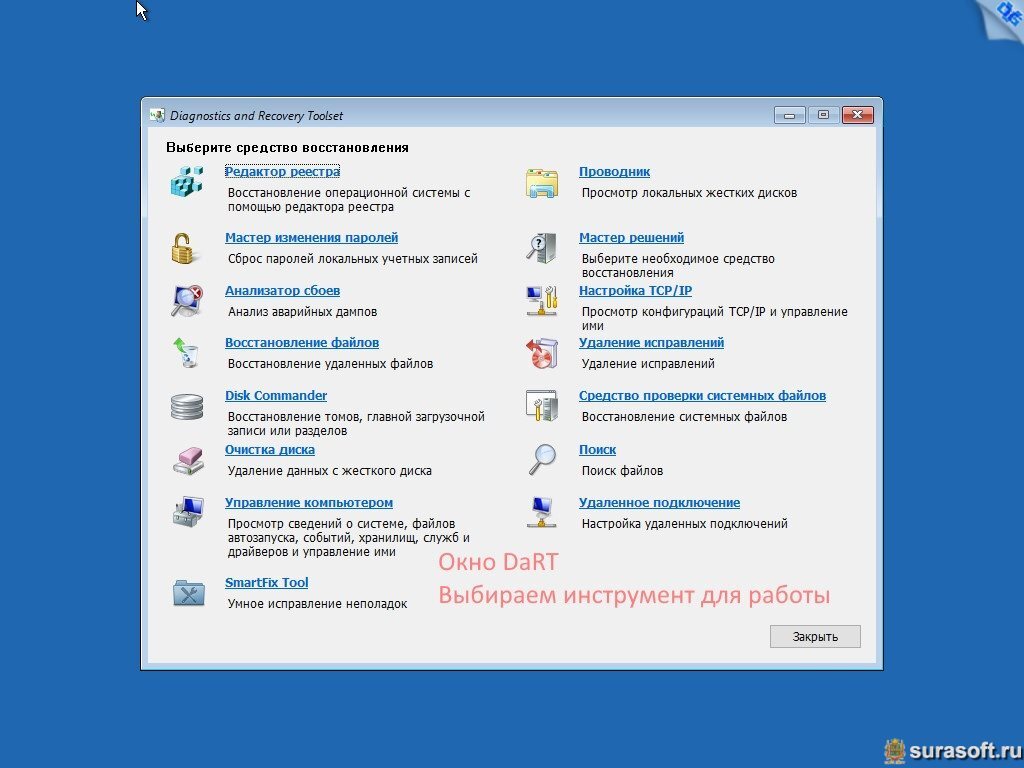This screenshot has height=768, width=1024.
Task: Open Мастер изменения паролей link
Action: [x=312, y=238]
